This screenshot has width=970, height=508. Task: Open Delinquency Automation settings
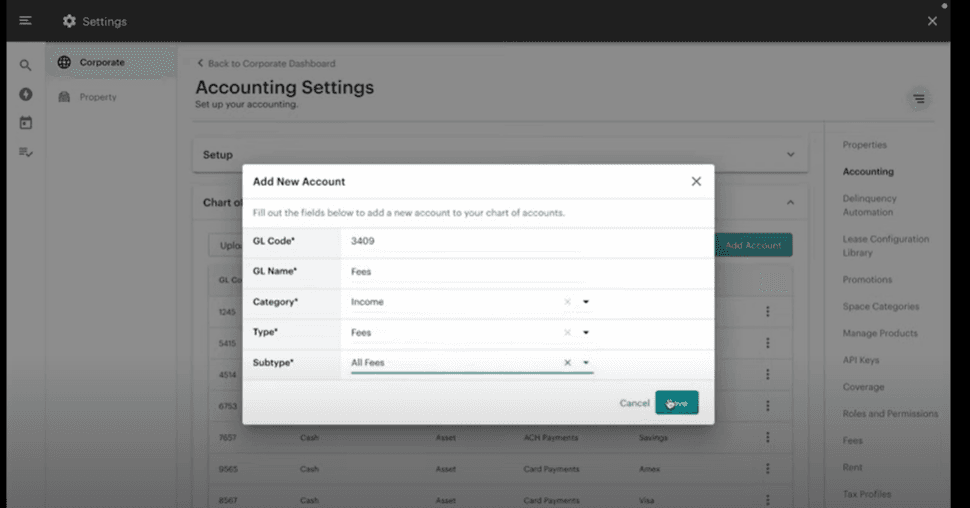coord(869,205)
